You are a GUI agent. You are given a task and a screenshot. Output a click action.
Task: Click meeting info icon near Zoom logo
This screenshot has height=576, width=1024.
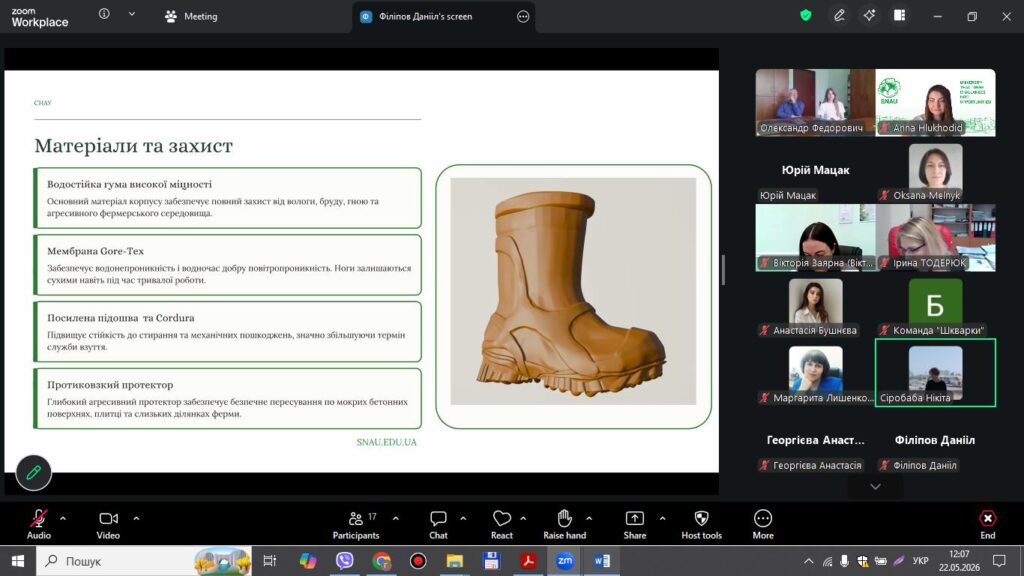tap(104, 14)
